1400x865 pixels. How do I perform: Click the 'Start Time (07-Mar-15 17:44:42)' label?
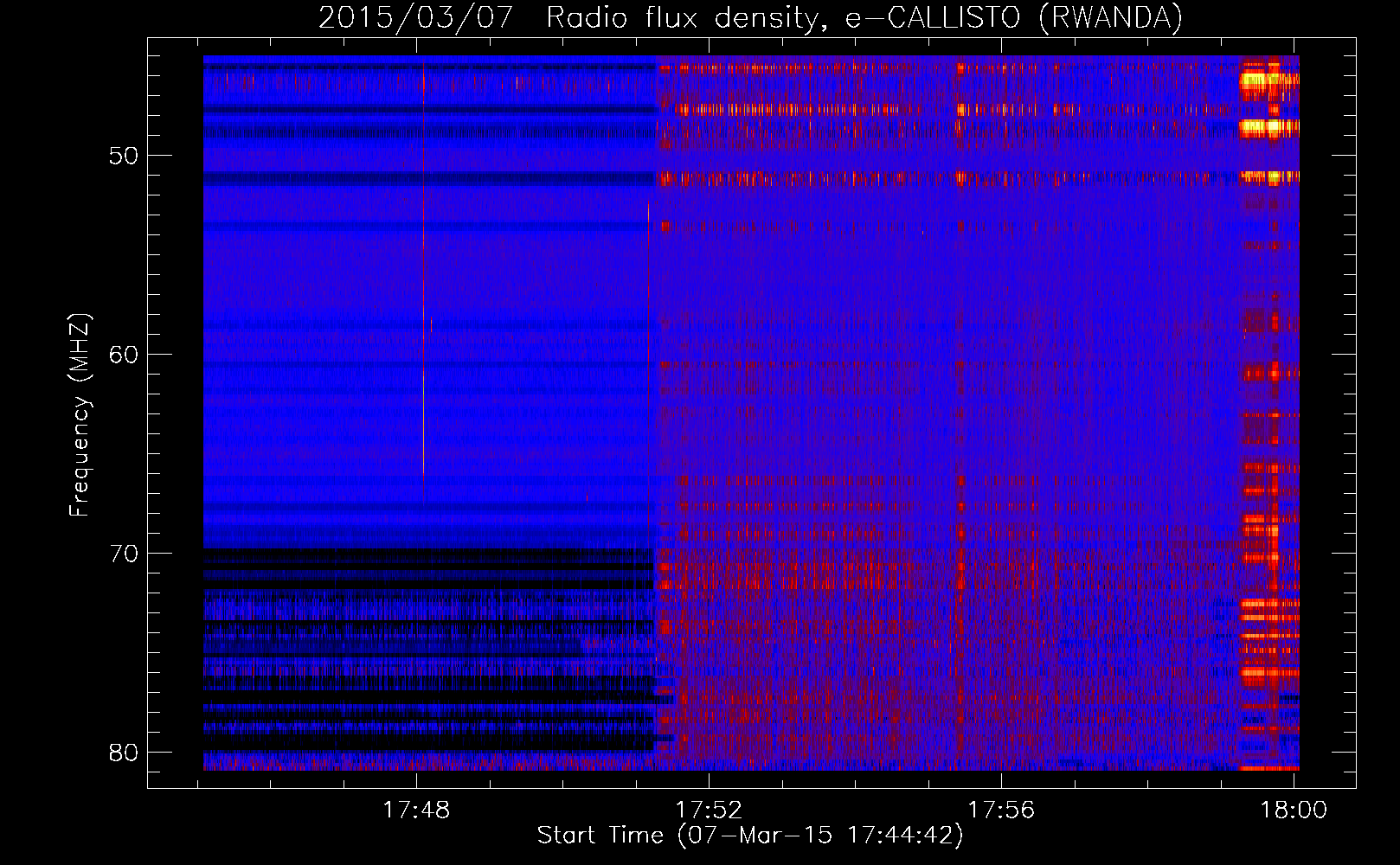pos(750,836)
